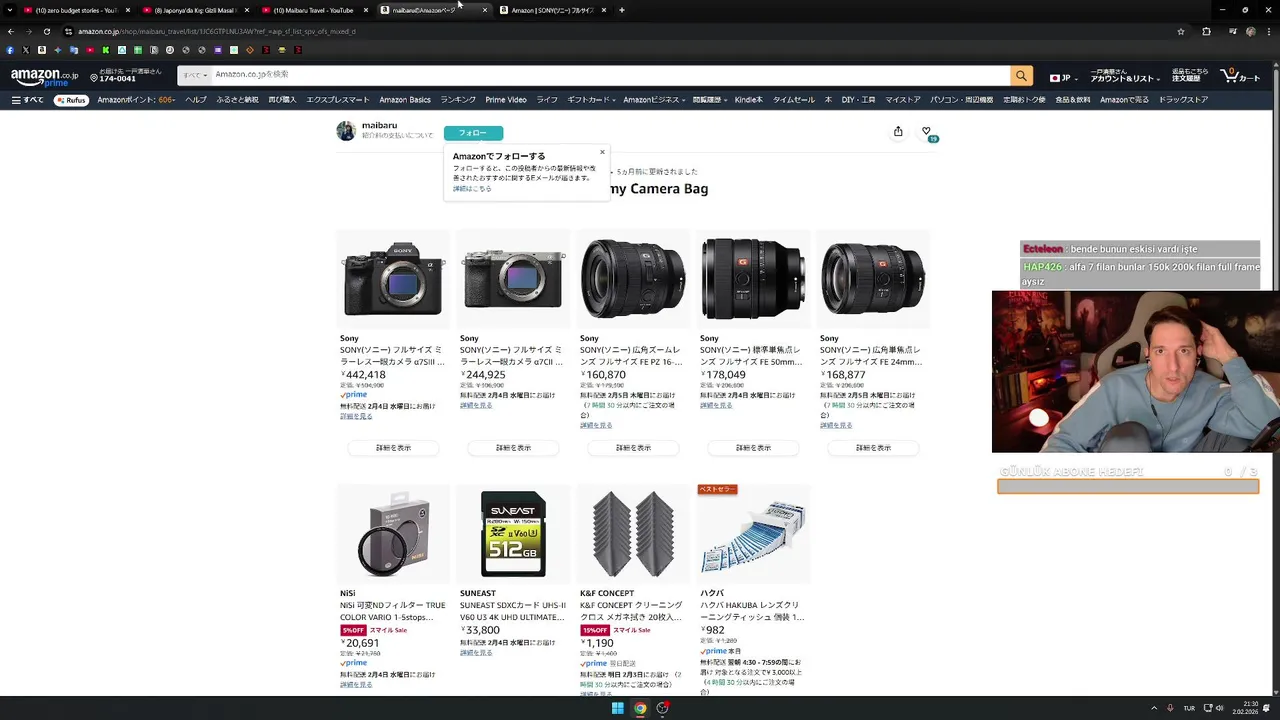This screenshot has width=1280, height=720.
Task: Click 詳細を表示 under the ¥442,418 camera
Action: click(393, 448)
